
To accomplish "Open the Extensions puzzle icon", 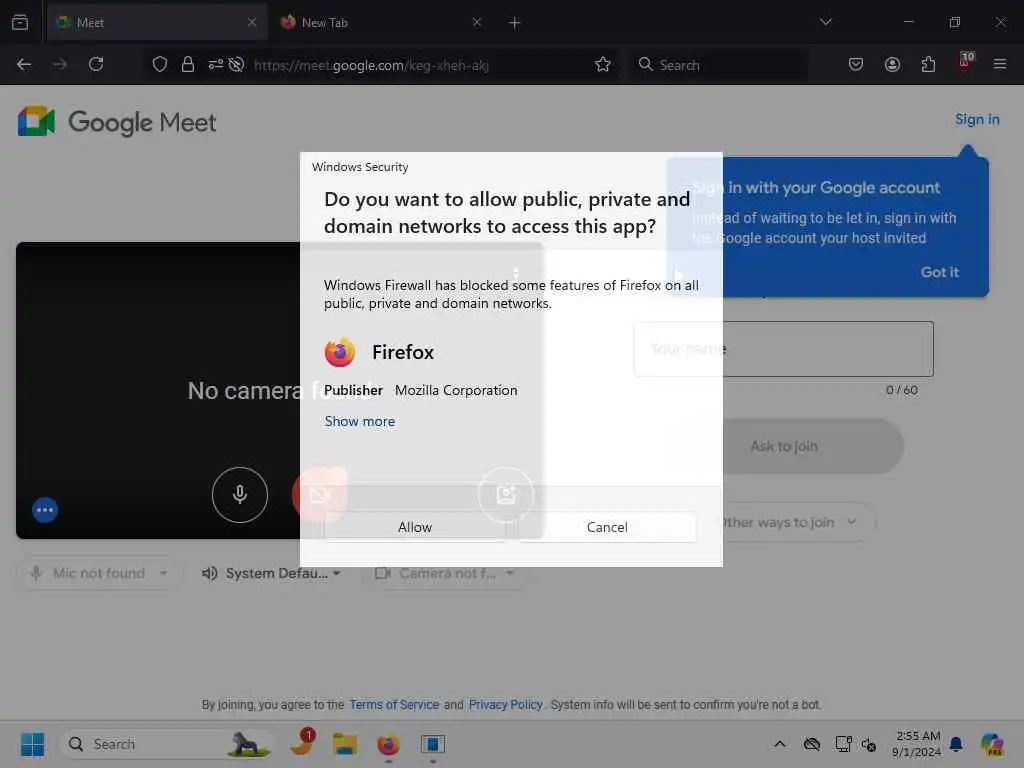I will click(x=928, y=64).
